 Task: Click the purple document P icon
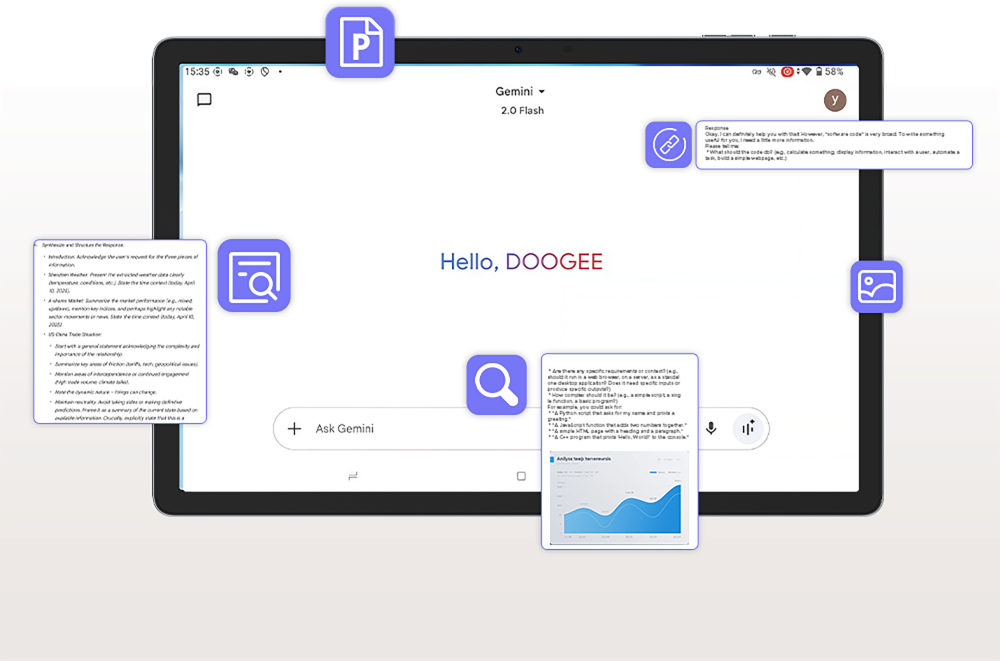[x=360, y=42]
